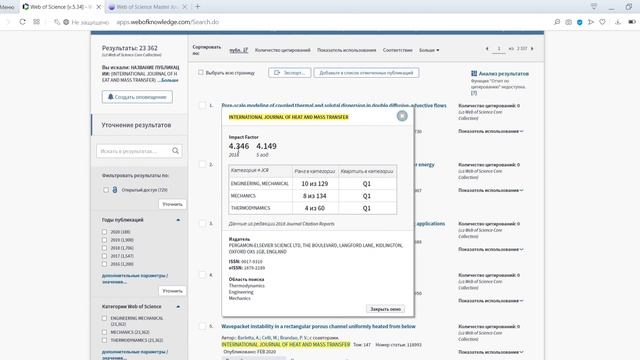Reload the page with the refresh icon
The height and width of the screenshot is (360, 640).
(x=22, y=22)
